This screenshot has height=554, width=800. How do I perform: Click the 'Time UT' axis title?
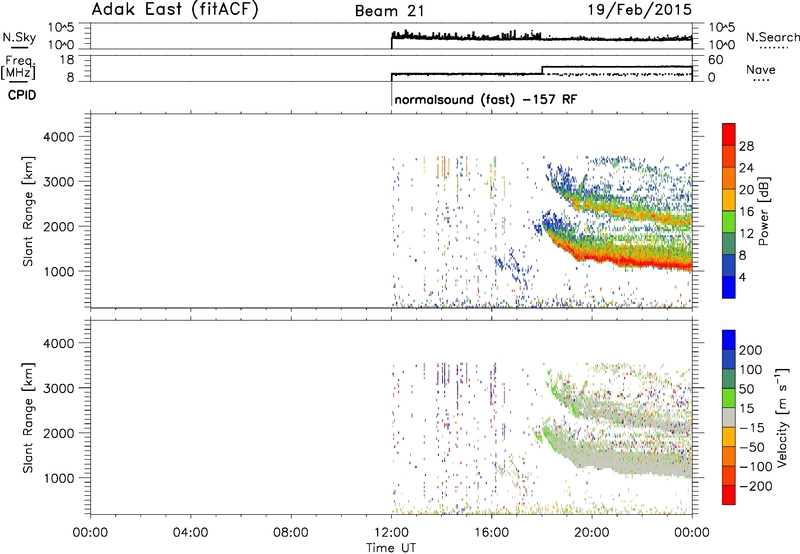pyautogui.click(x=391, y=548)
